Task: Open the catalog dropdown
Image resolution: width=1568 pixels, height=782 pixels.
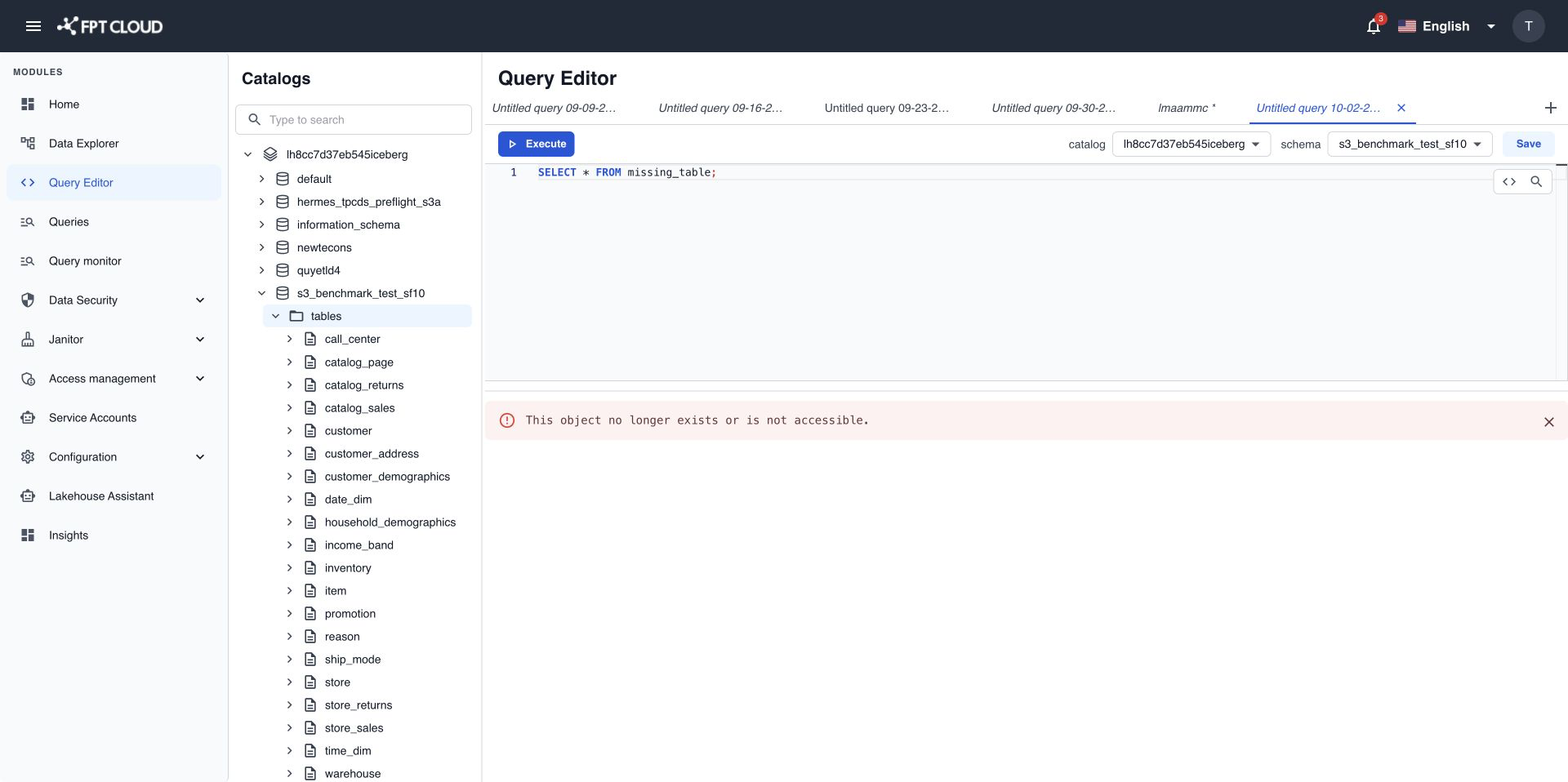Action: 1192,144
